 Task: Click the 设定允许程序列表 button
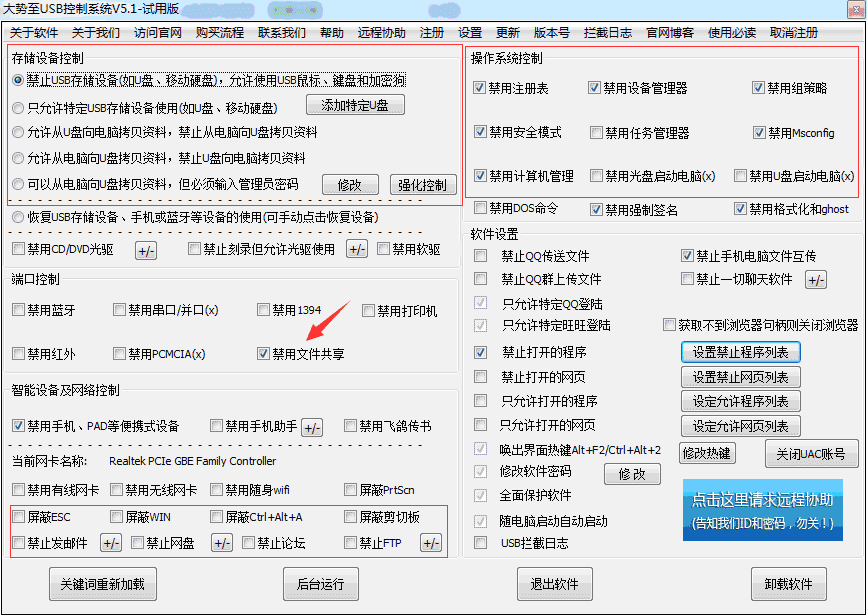pyautogui.click(x=740, y=401)
